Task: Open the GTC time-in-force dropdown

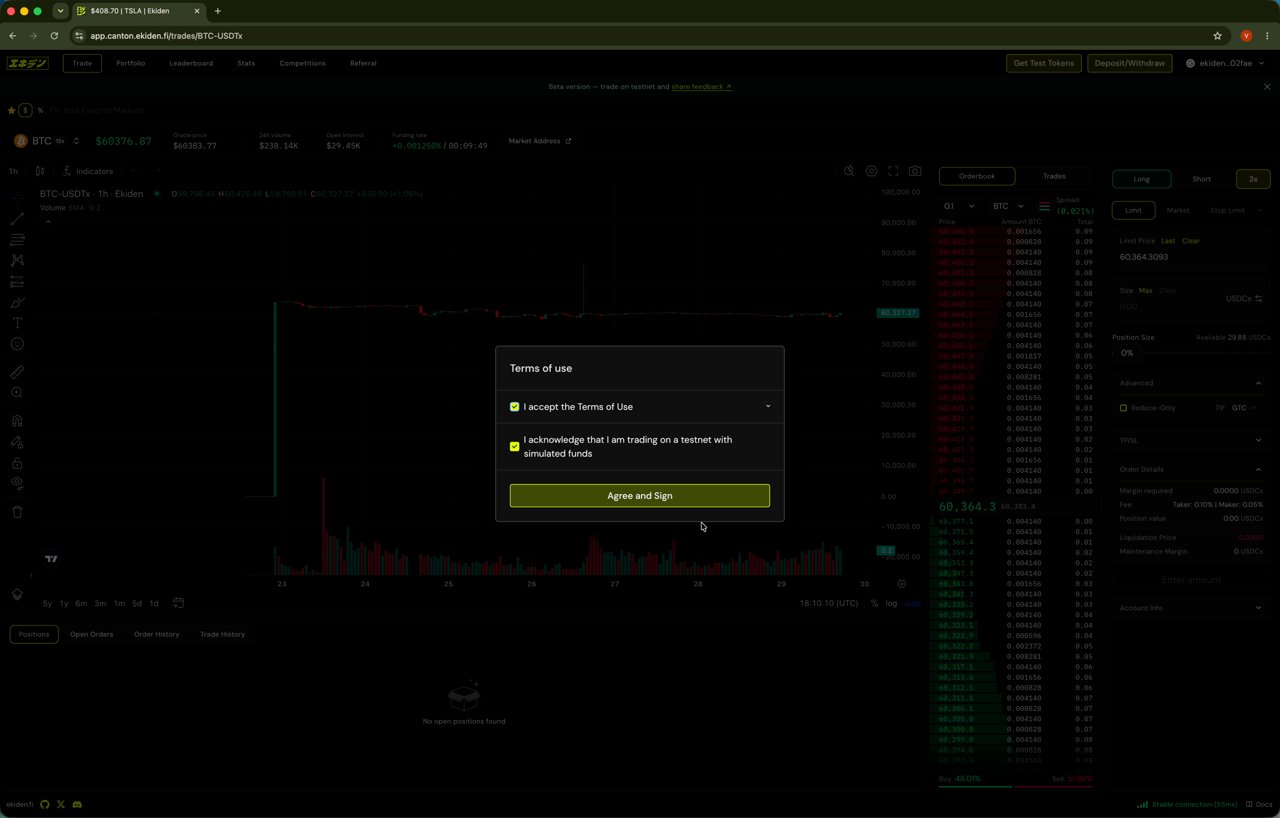Action: 1243,408
